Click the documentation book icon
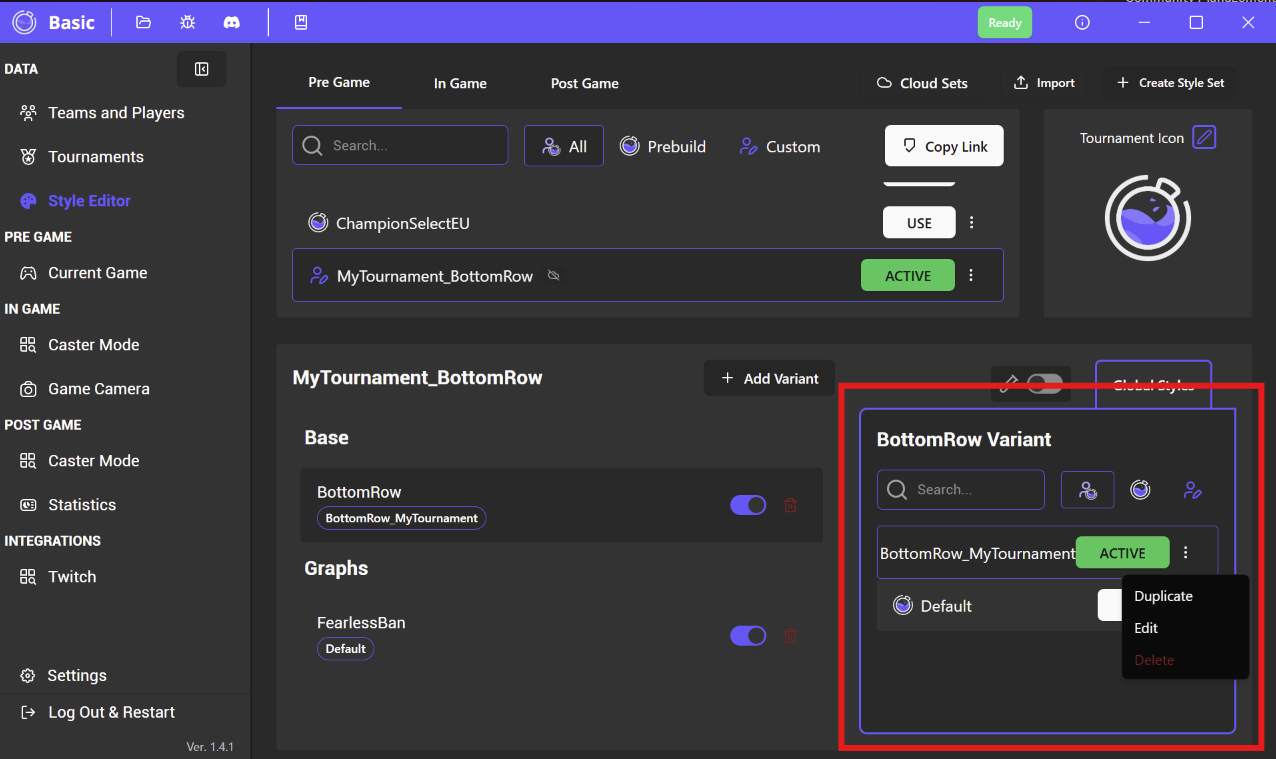Image resolution: width=1276 pixels, height=759 pixels. pos(300,22)
